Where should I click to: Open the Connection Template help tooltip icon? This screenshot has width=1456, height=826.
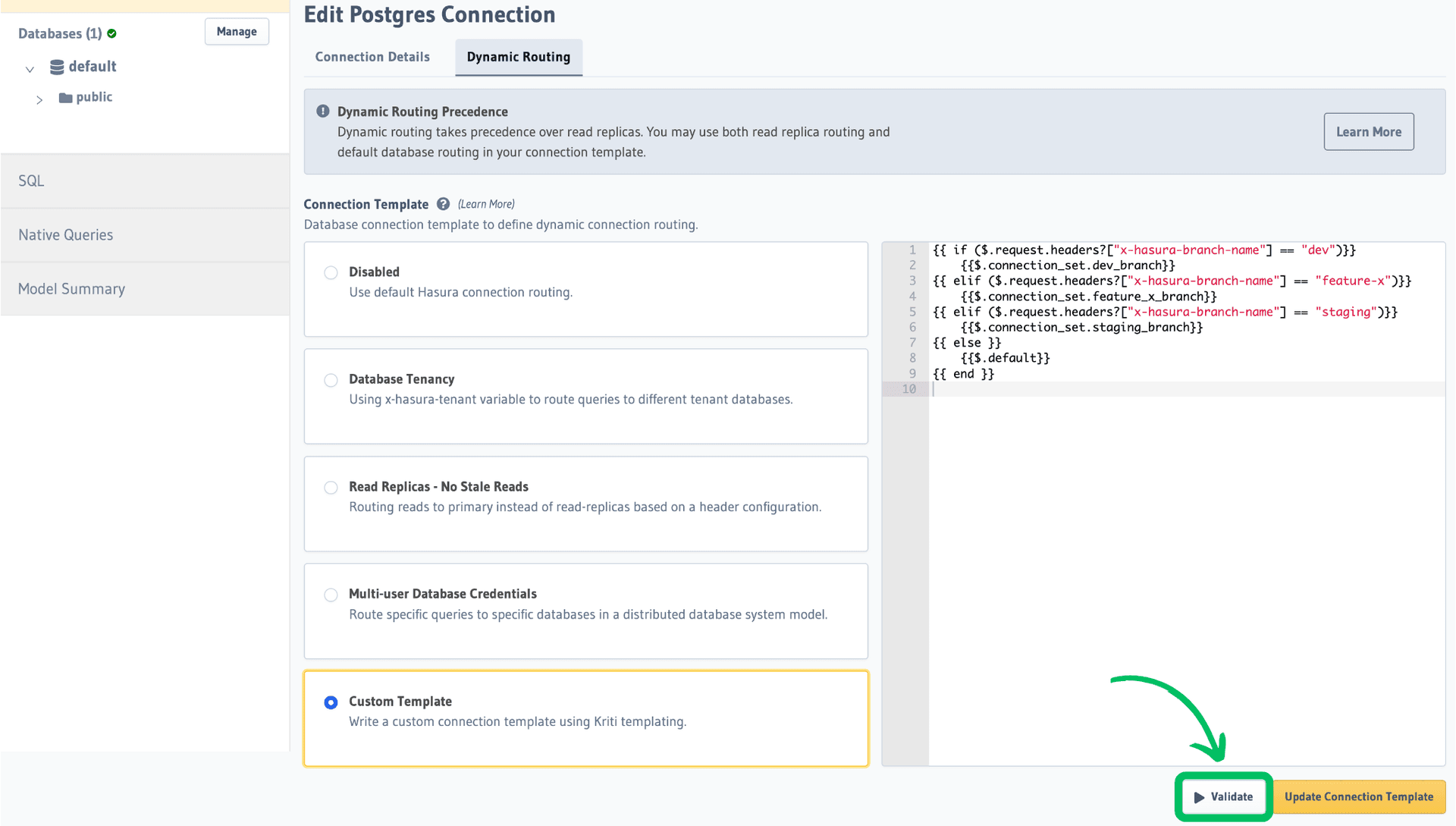coord(443,203)
